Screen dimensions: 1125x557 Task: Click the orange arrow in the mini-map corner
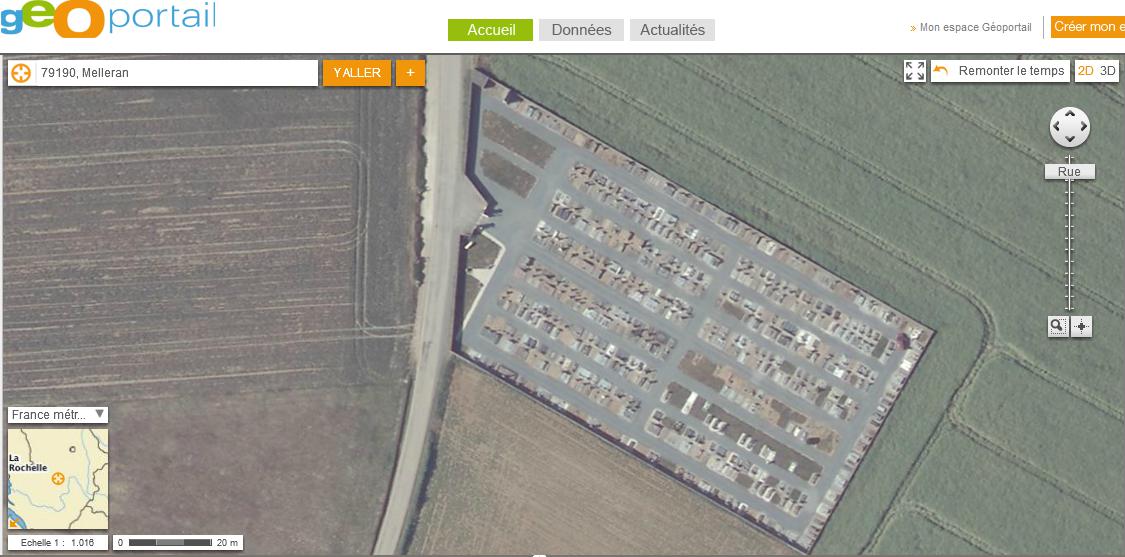[13, 524]
